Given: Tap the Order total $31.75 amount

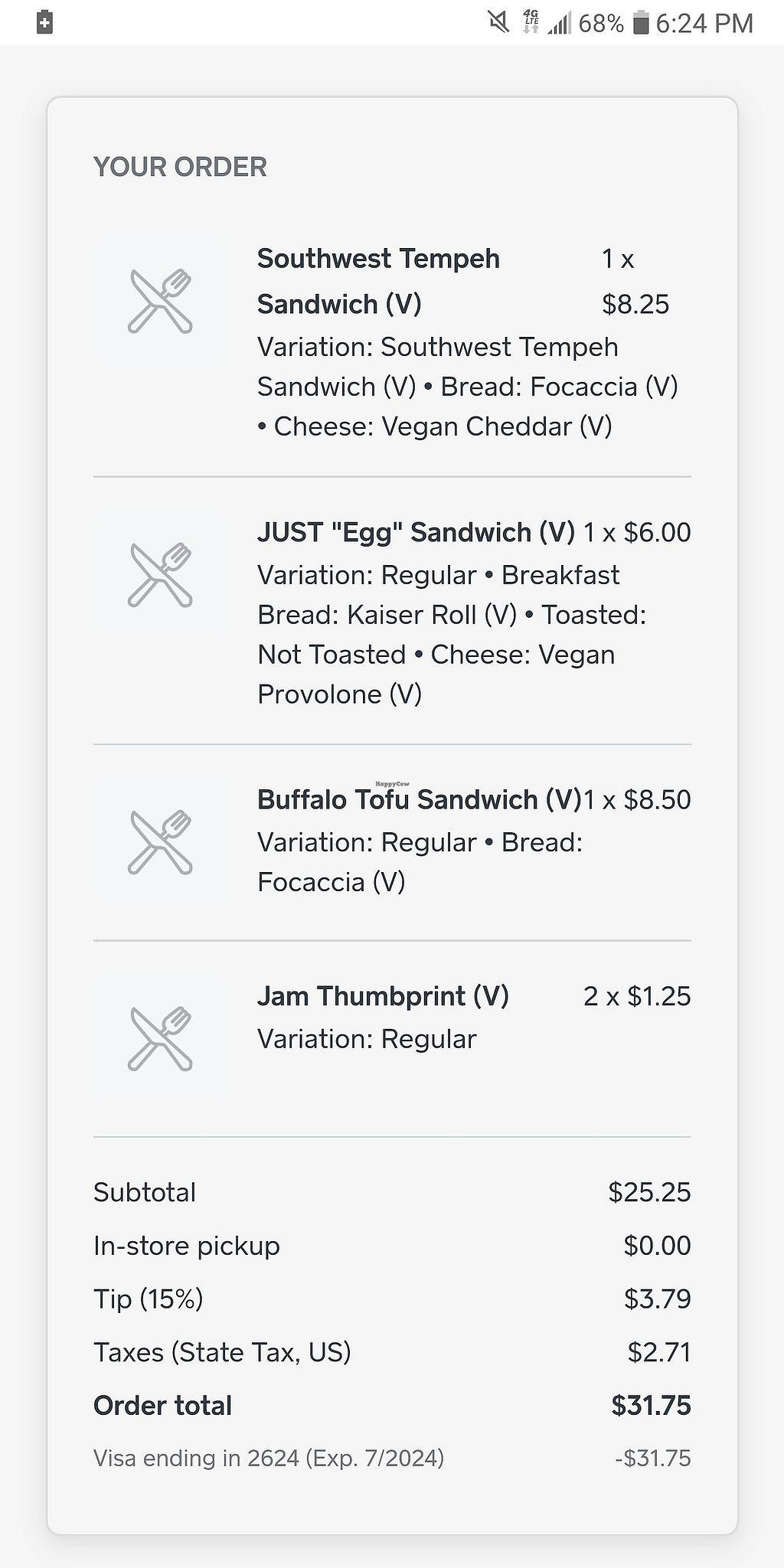Looking at the screenshot, I should coord(651,1406).
